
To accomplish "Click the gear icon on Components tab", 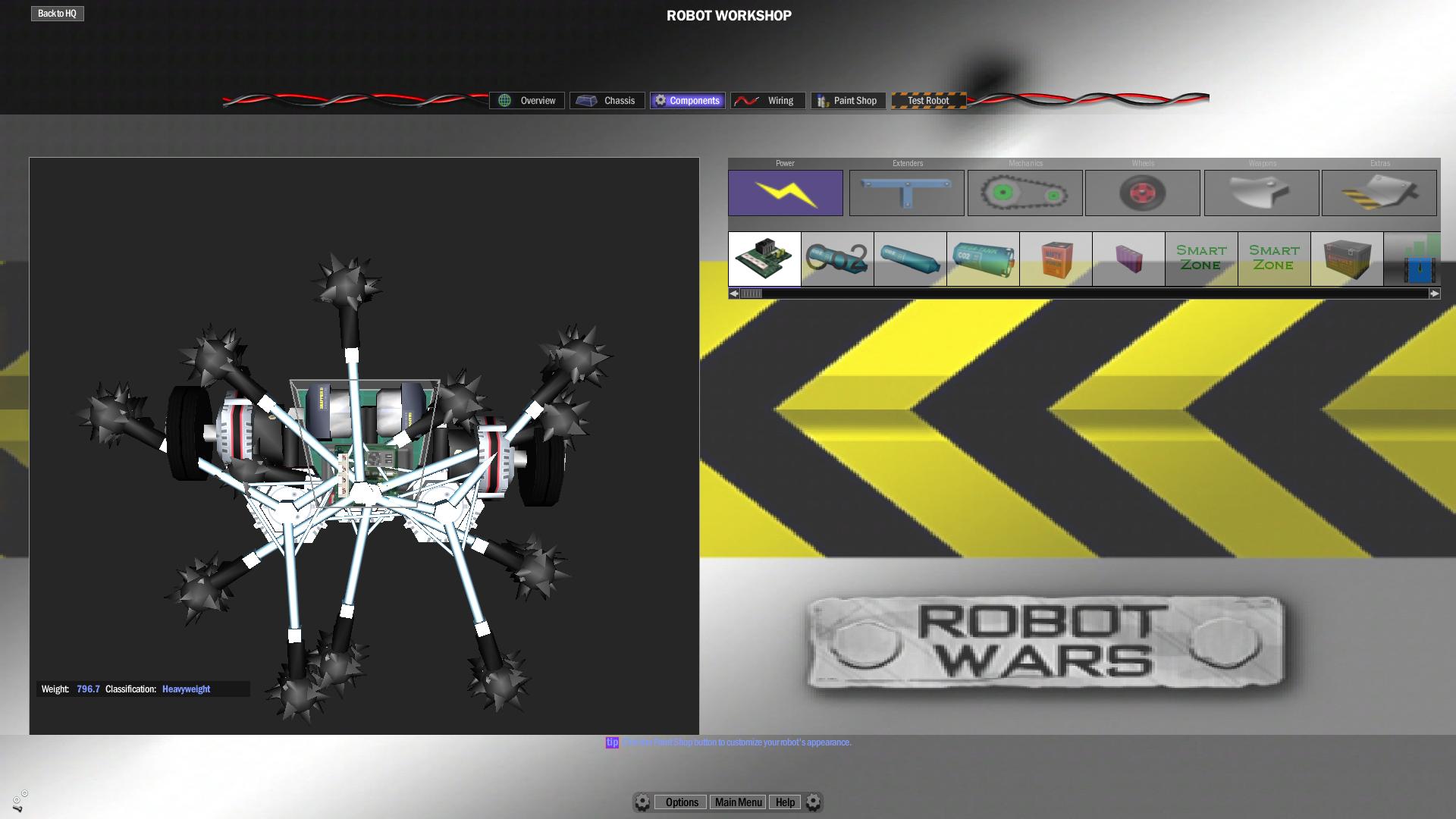I will [661, 101].
